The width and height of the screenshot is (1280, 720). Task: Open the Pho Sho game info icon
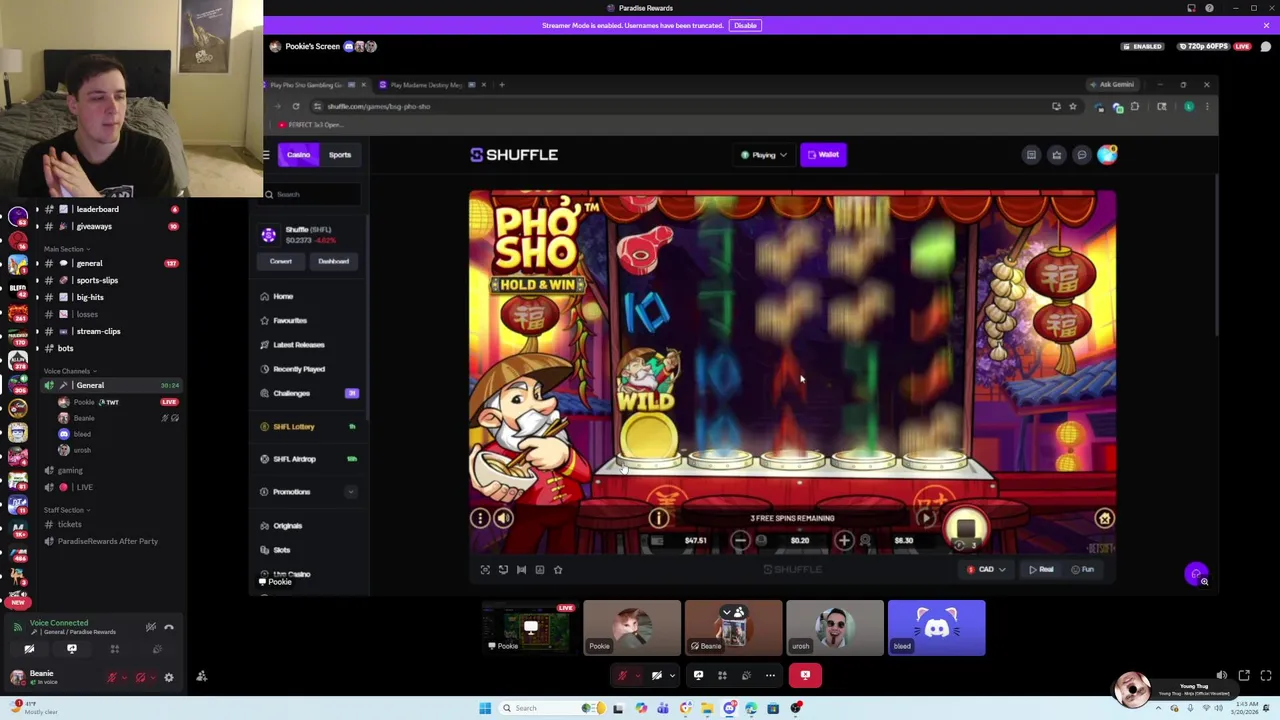click(x=658, y=518)
